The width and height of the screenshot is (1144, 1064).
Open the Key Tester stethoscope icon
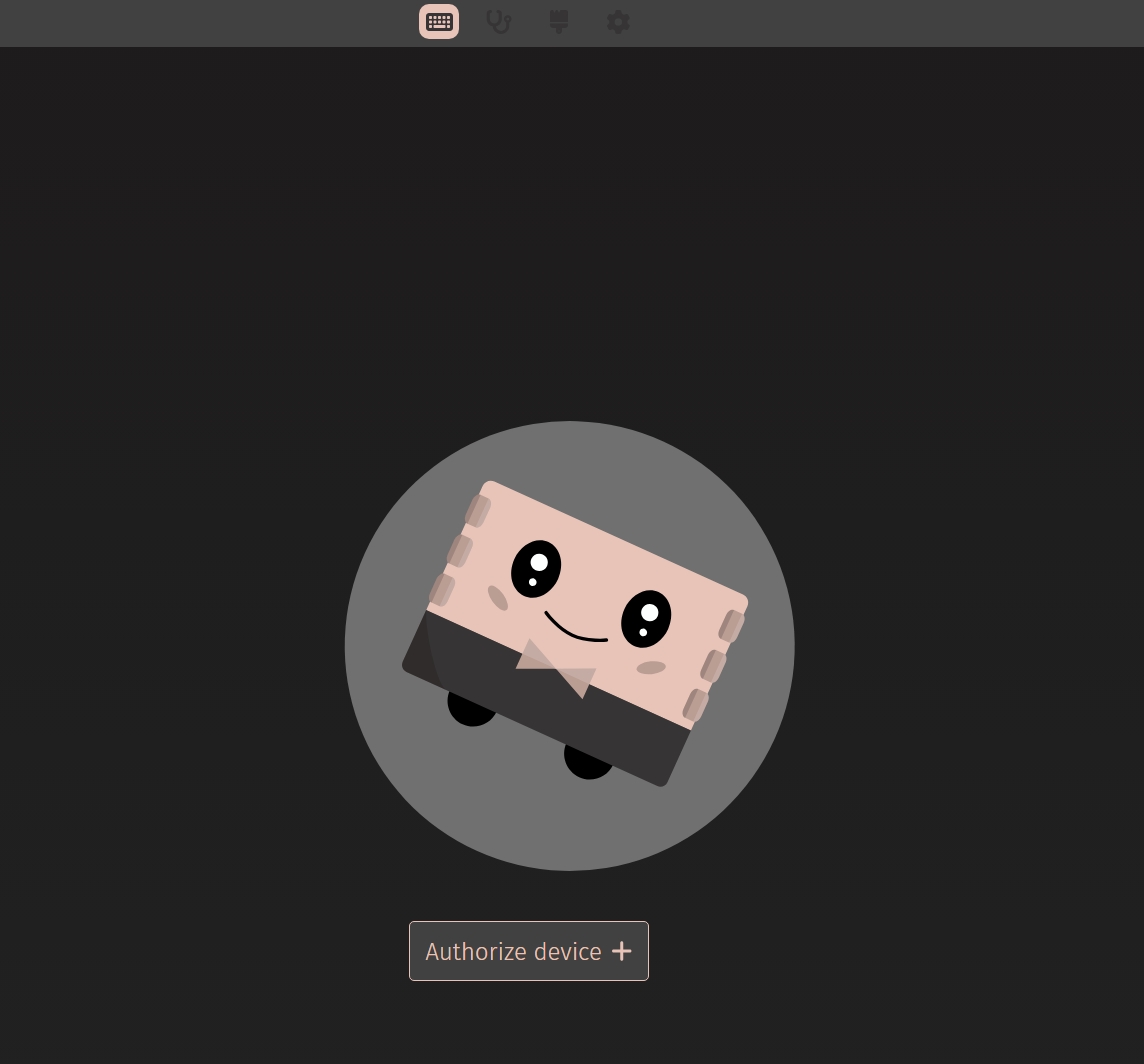tap(499, 22)
